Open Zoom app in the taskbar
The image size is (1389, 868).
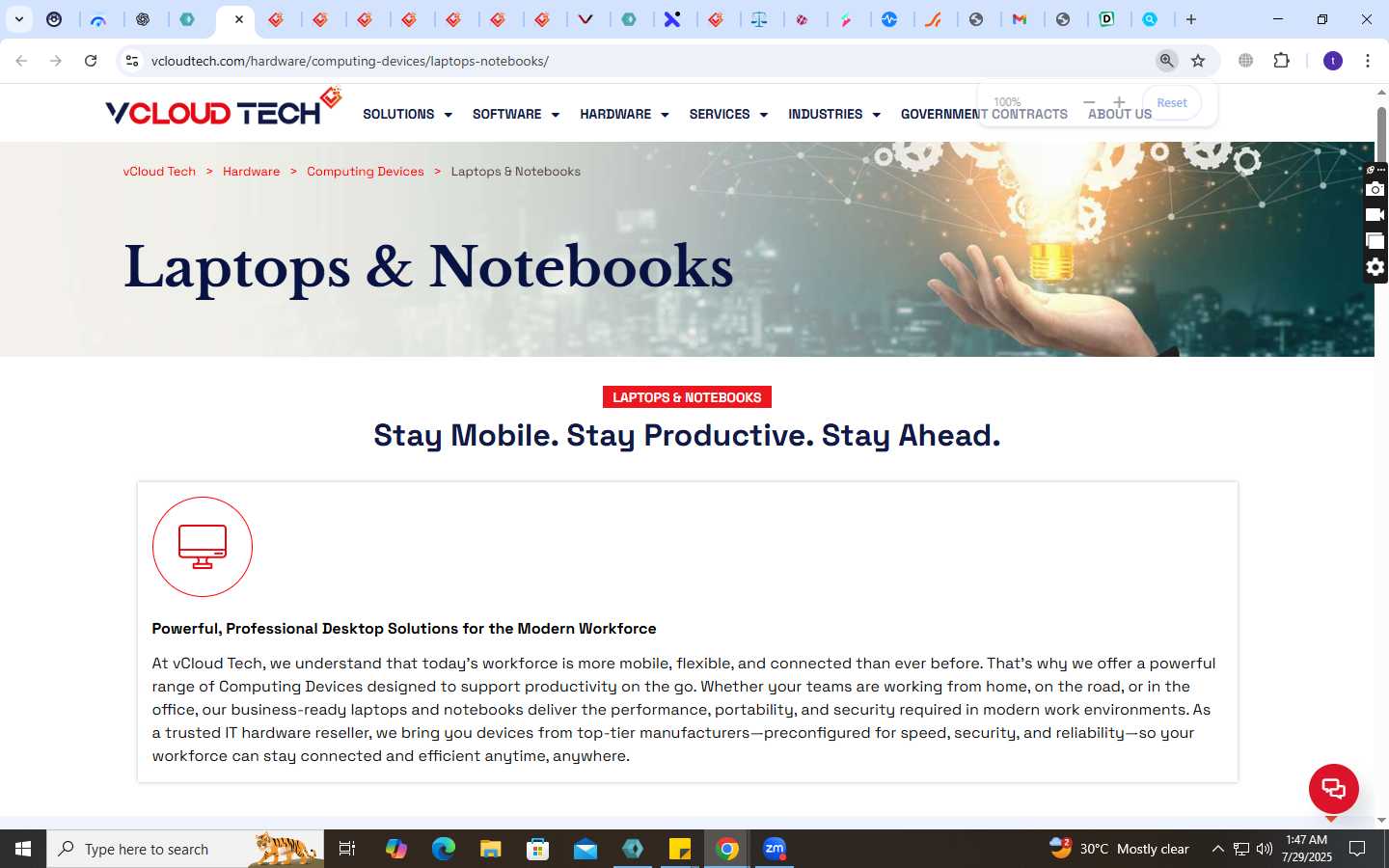coord(775,849)
